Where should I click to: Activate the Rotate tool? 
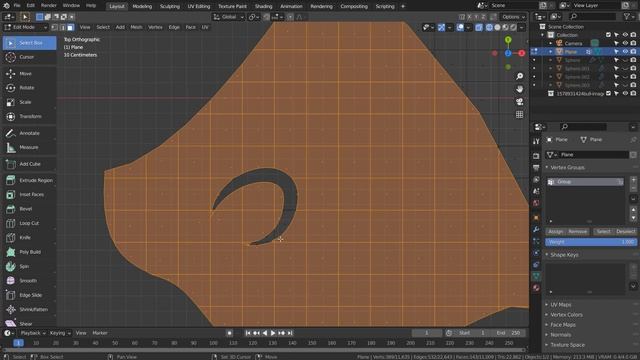[x=29, y=88]
